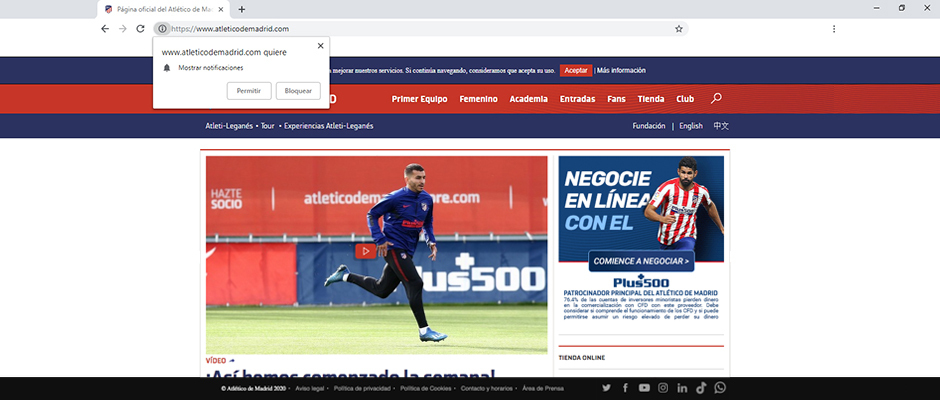Open the Primer Equipo menu
The width and height of the screenshot is (940, 400).
(x=419, y=99)
